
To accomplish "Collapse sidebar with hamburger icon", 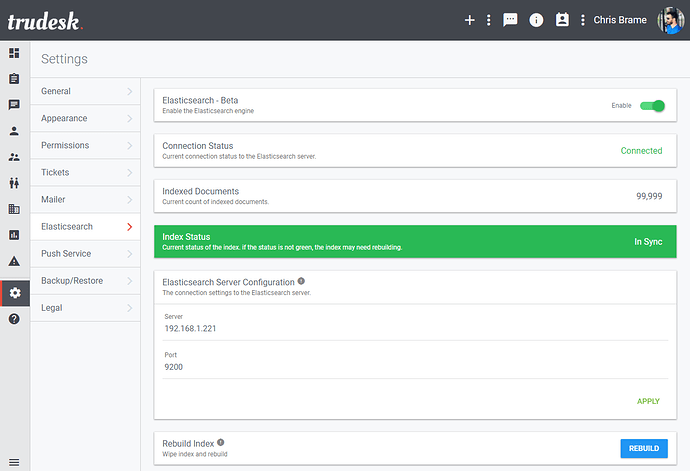I will coord(14,462).
